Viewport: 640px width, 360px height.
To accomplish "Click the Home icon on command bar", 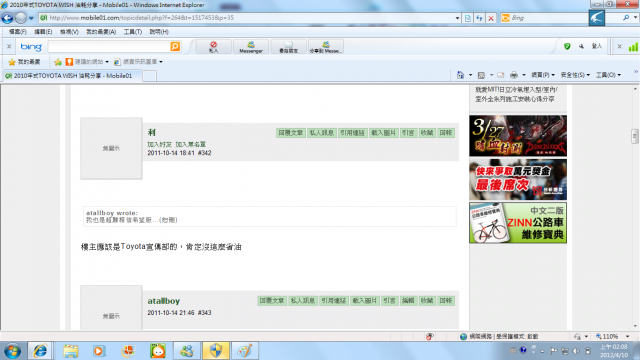I will [460, 75].
